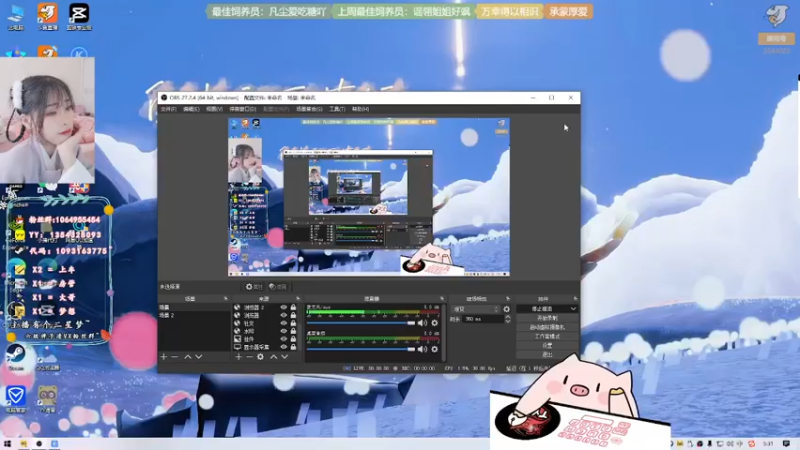
Task: Adjust the 桌面音频 volume slider
Action: pyautogui.click(x=361, y=349)
